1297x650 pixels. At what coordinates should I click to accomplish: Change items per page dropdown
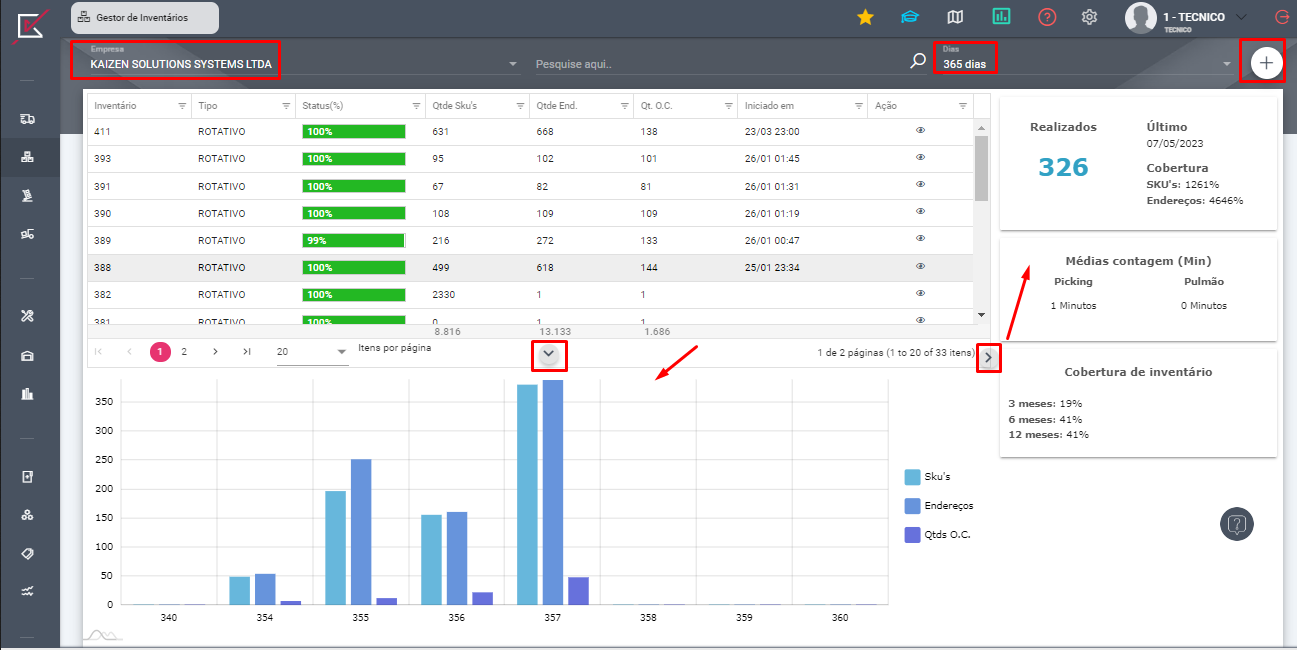pyautogui.click(x=312, y=352)
